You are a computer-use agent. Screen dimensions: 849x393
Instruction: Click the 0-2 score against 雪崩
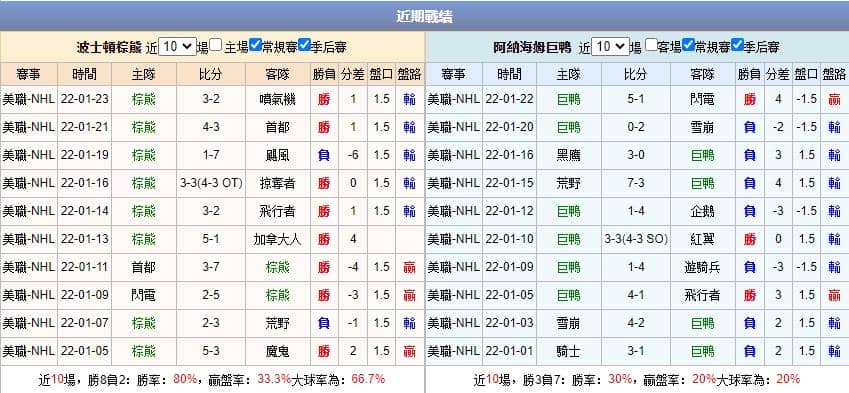(x=636, y=127)
